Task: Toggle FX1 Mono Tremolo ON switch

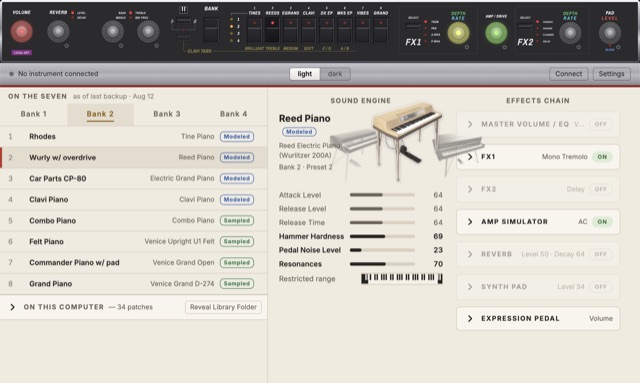Action: [x=602, y=157]
